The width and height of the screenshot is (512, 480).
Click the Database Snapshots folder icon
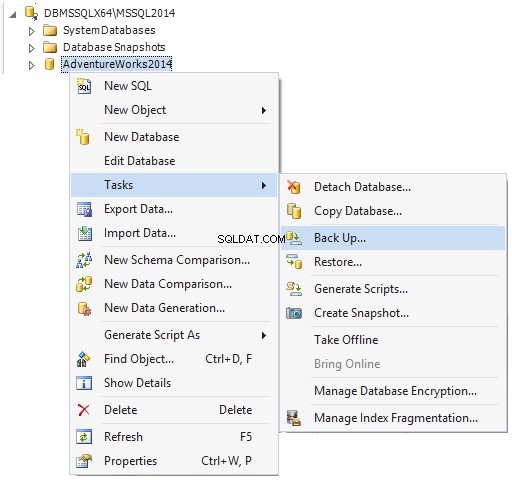[x=50, y=47]
